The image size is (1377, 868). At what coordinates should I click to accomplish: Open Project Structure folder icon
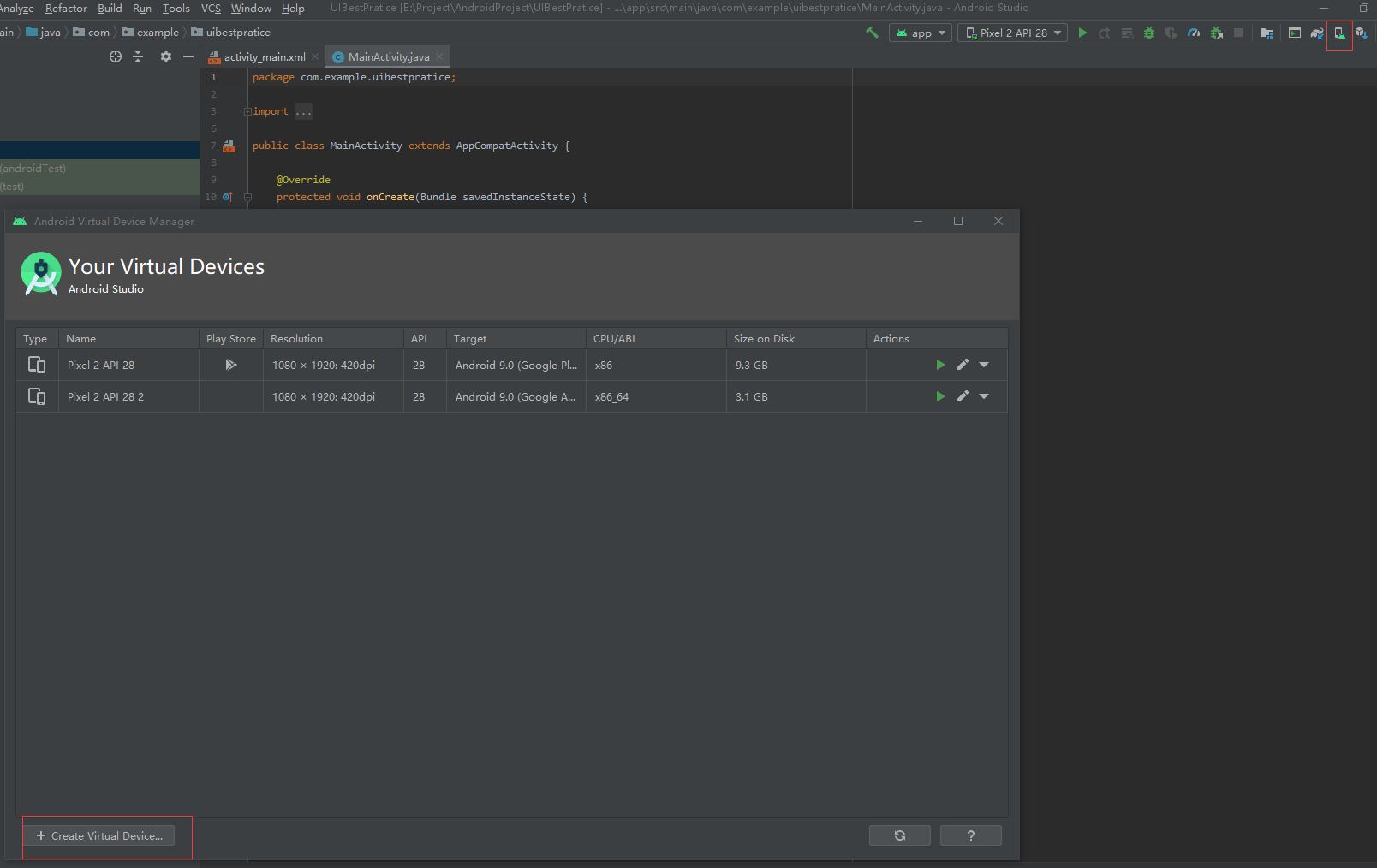point(1267,33)
